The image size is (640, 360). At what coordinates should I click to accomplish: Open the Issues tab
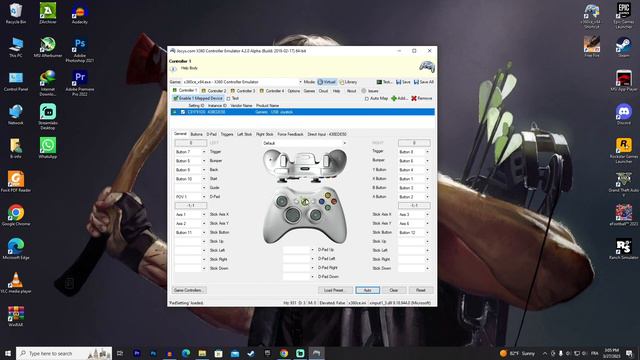(x=370, y=91)
